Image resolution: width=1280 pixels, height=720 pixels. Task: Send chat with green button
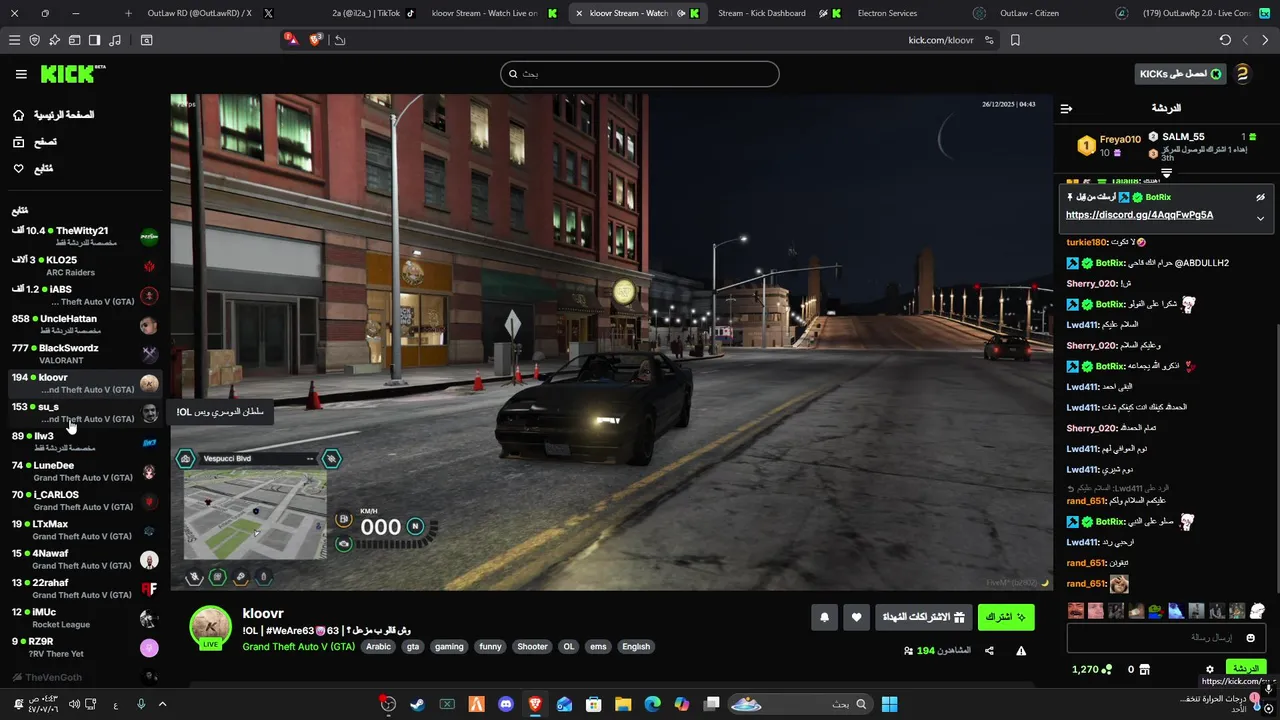coord(1246,669)
